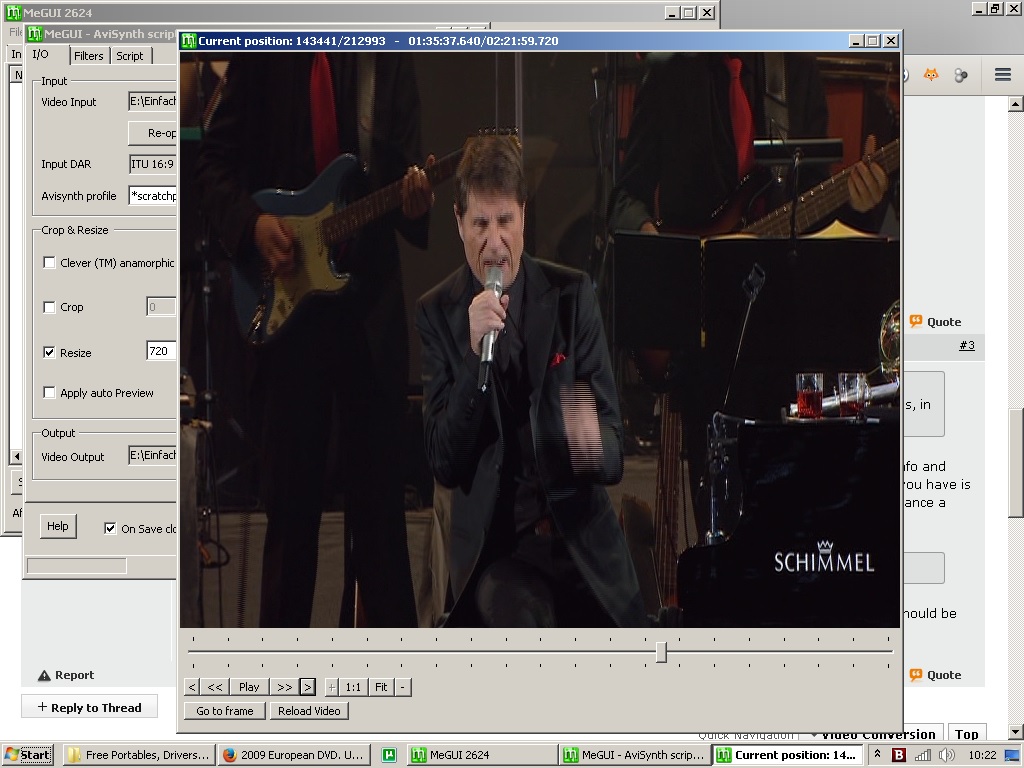1024x768 pixels.
Task: Click the green taskbar application icon
Action: pyautogui.click(x=389, y=755)
